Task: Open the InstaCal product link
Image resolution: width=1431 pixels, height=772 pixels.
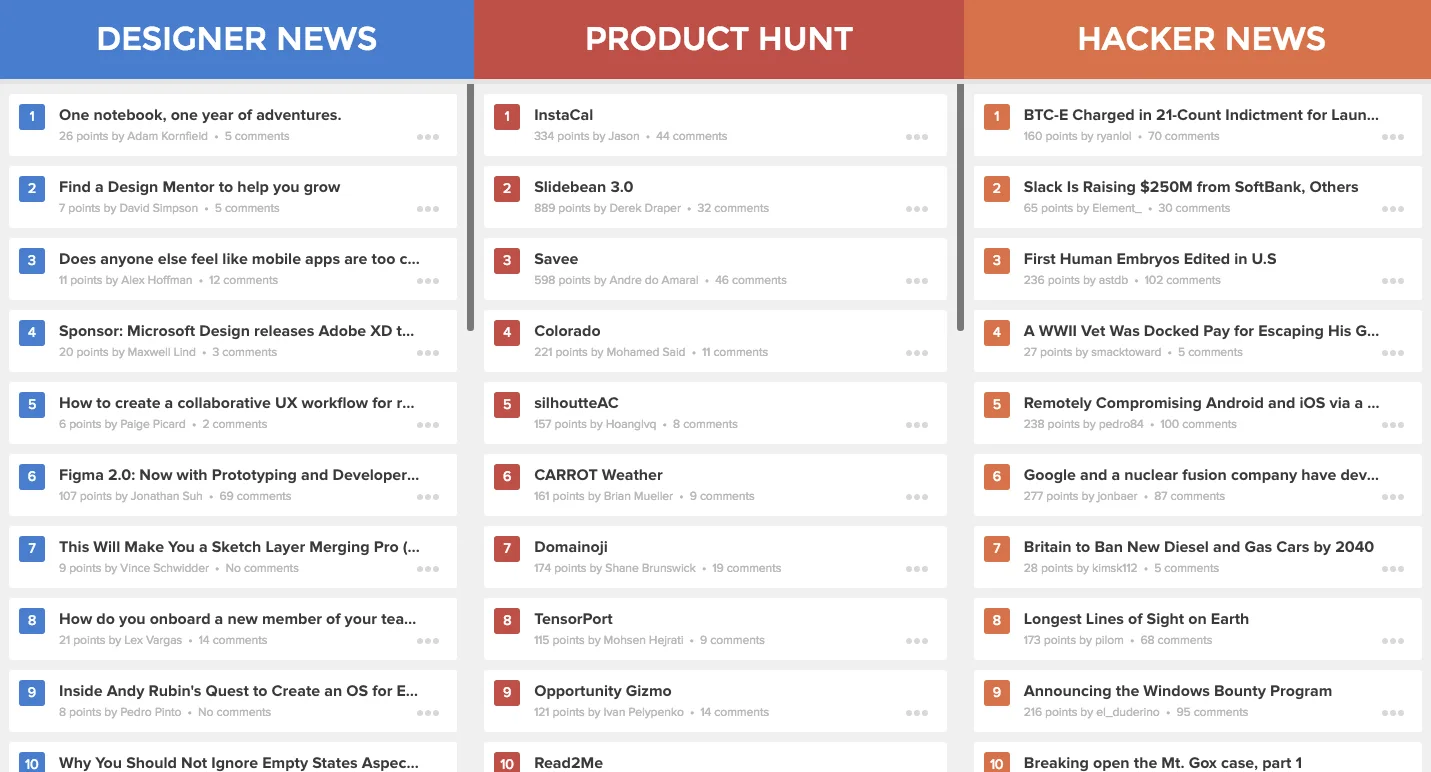Action: 564,115
